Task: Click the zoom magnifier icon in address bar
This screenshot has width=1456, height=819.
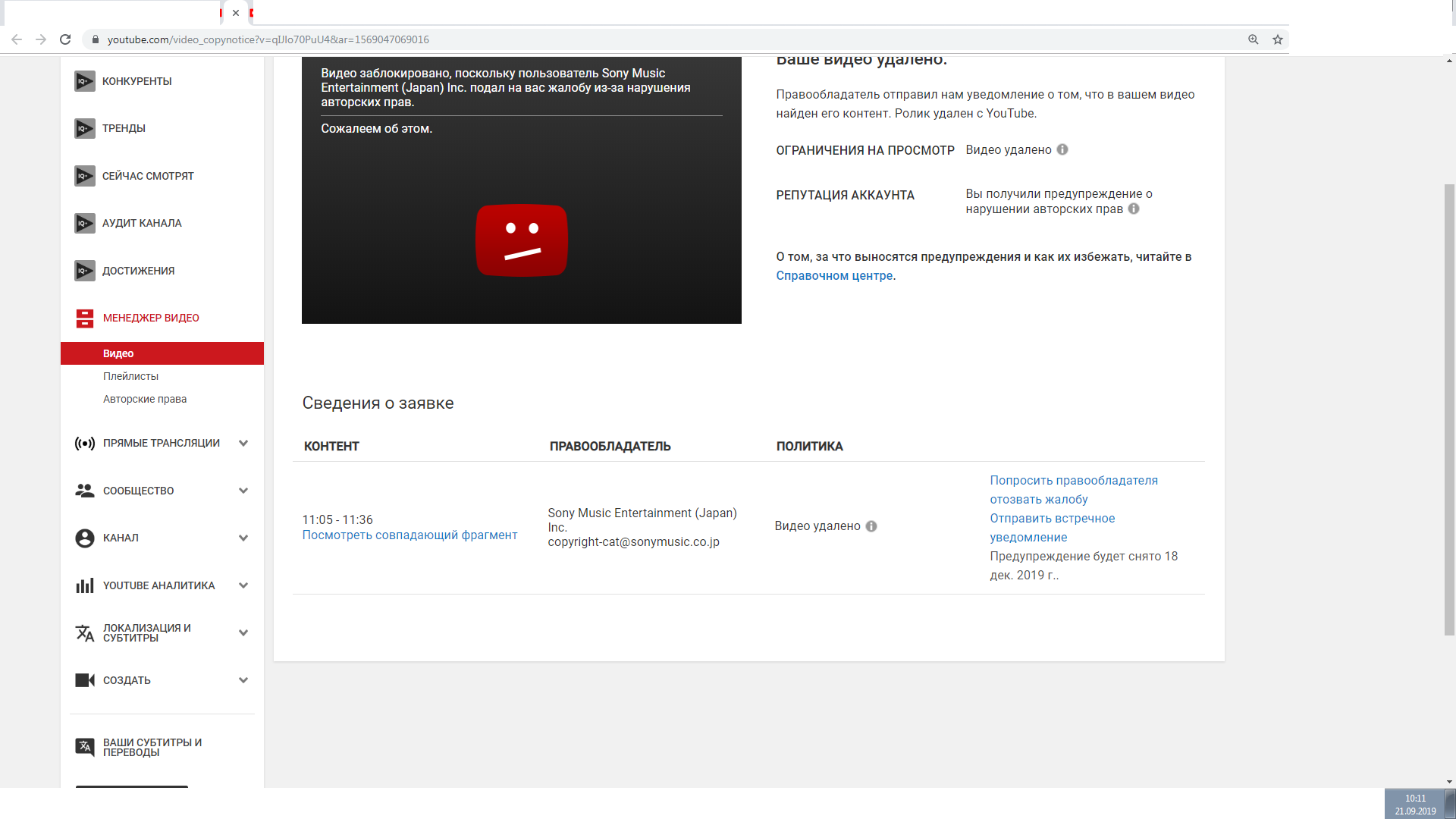Action: 1254,39
